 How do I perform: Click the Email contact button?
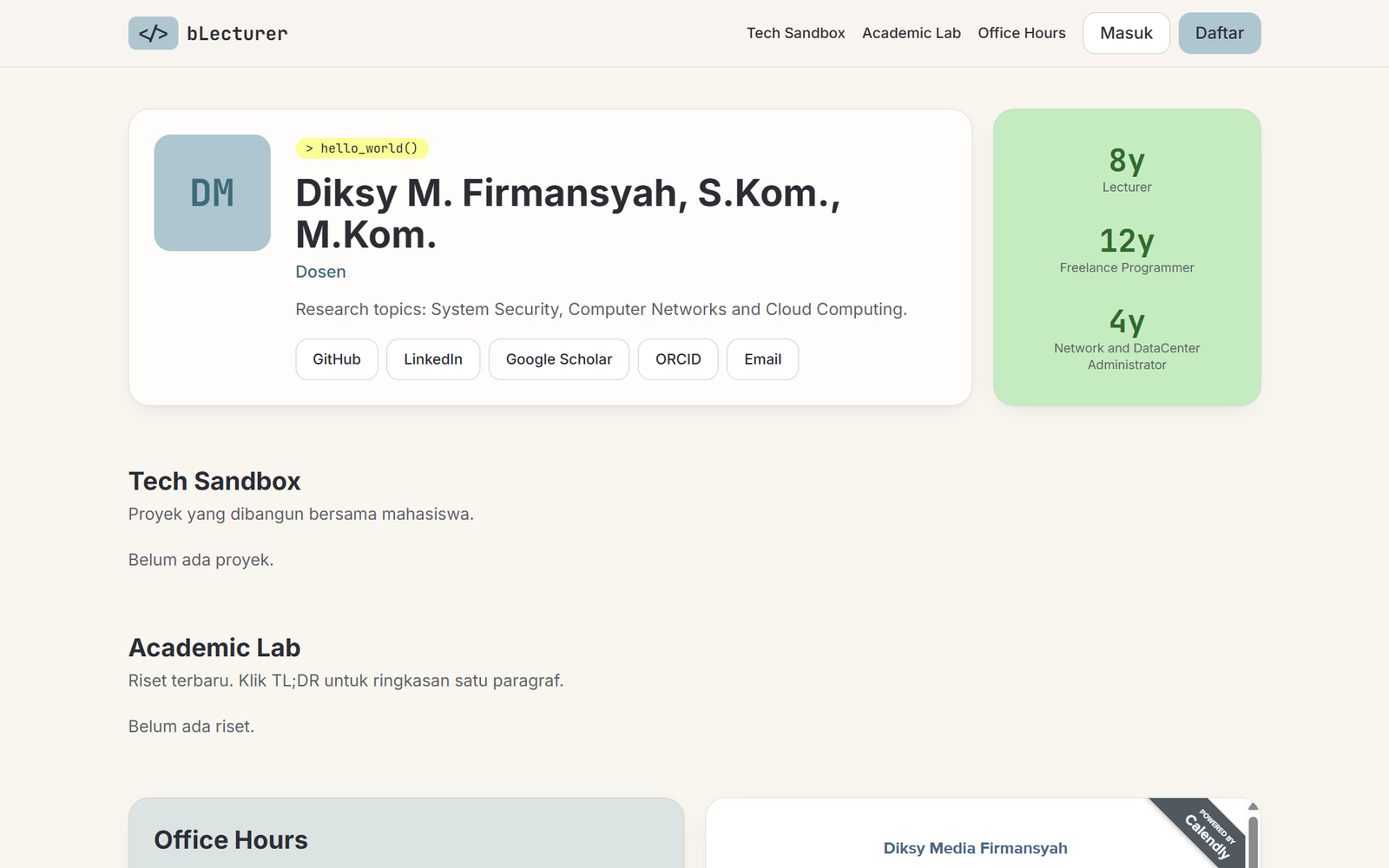coord(763,359)
